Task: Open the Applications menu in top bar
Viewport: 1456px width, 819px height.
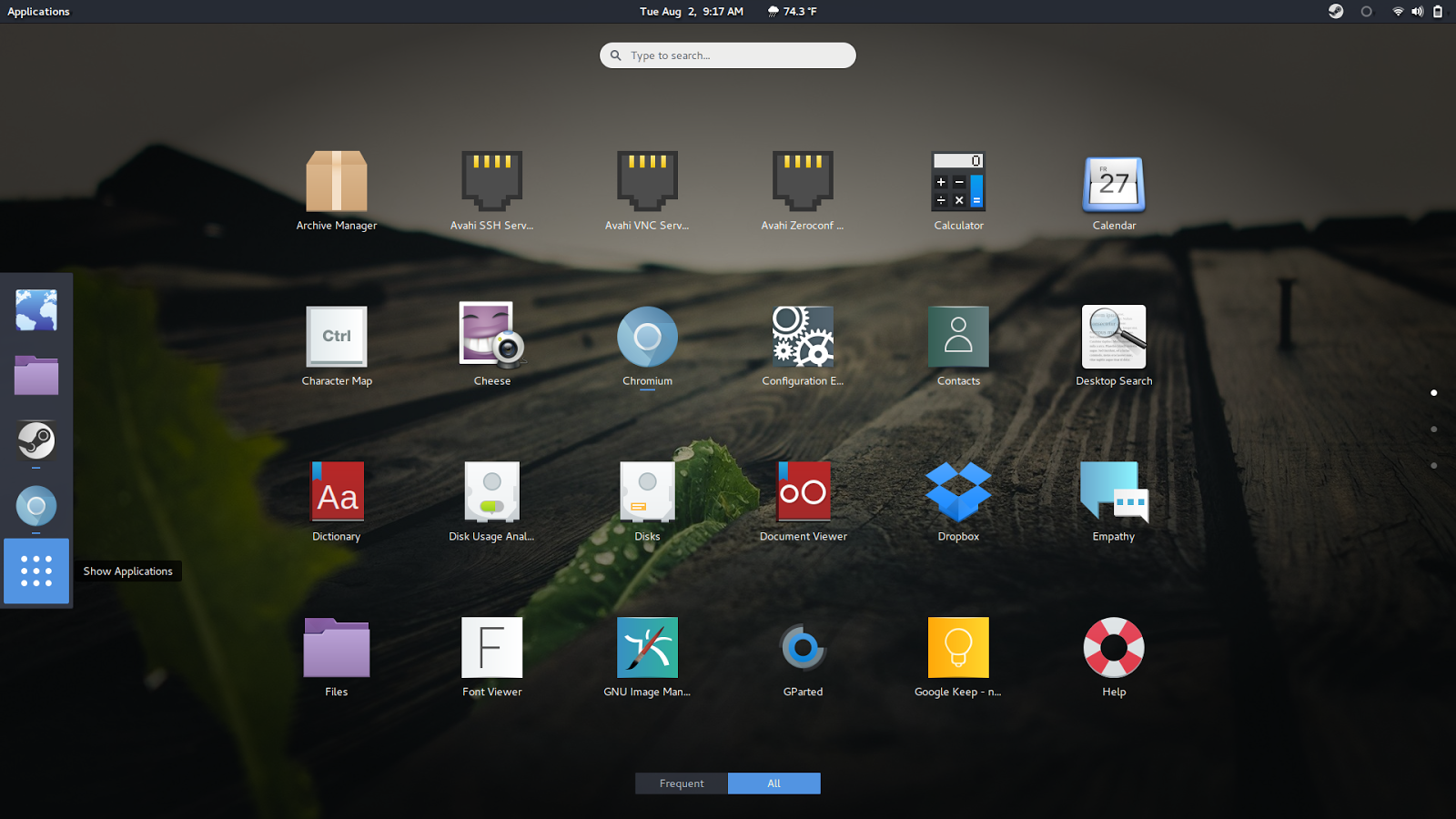Action: pyautogui.click(x=38, y=11)
